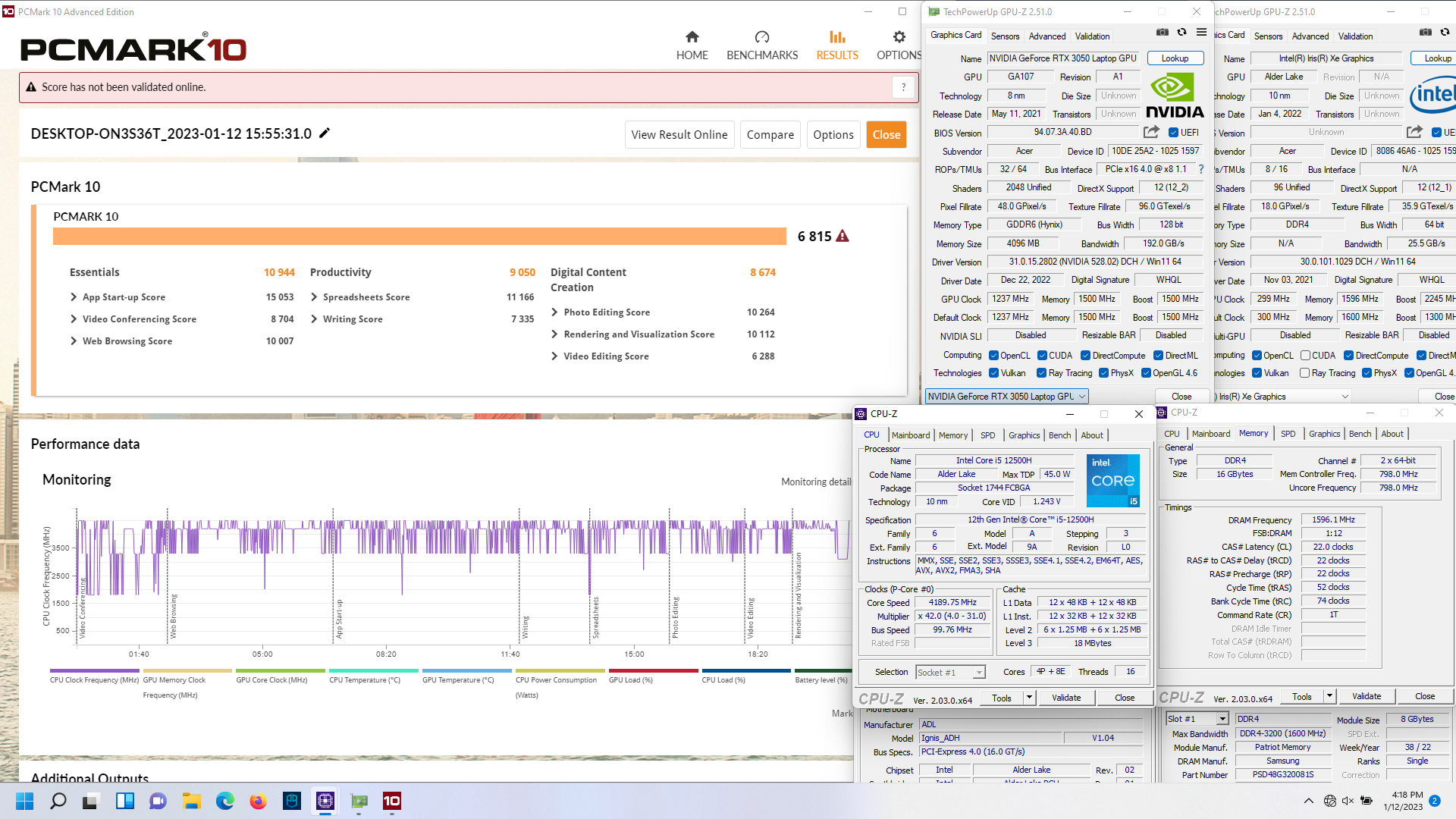This screenshot has height=819, width=1456.
Task: Open Socket #1 selection dropdown in CPU-Z
Action: point(950,673)
